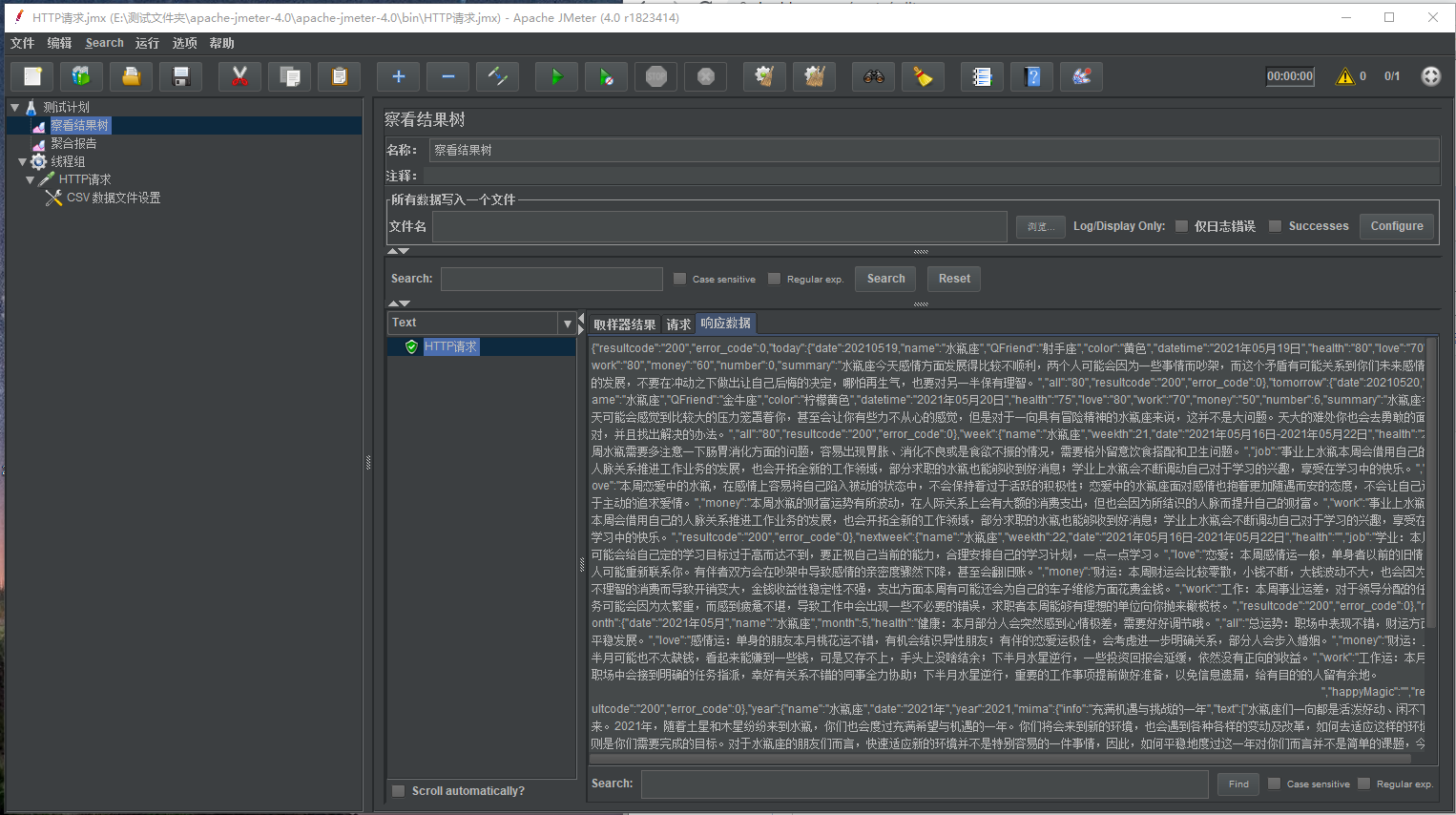Open the 编辑 menu
This screenshot has width=1456, height=815.
tap(59, 43)
